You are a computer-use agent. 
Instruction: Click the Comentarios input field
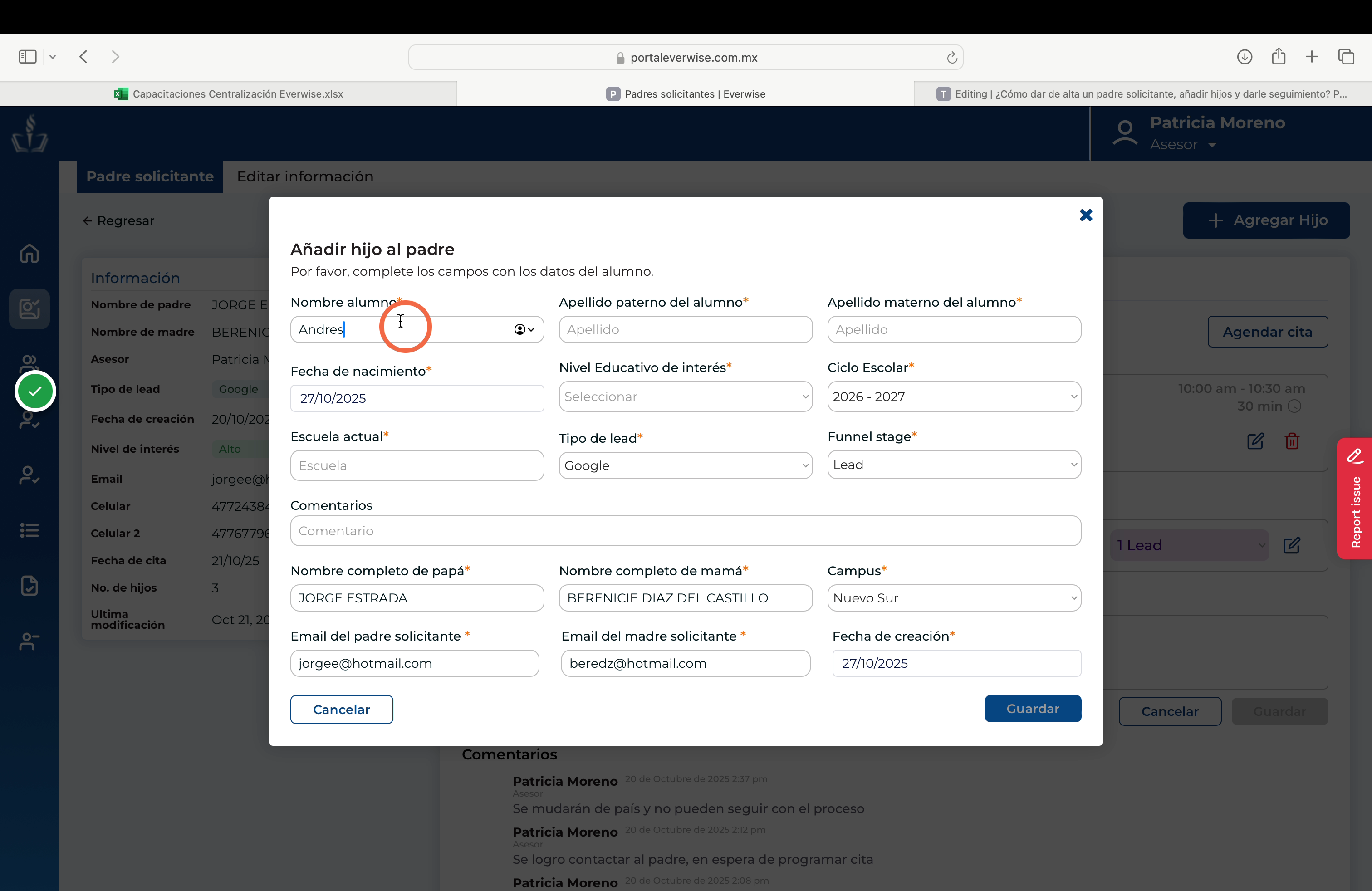pyautogui.click(x=686, y=531)
